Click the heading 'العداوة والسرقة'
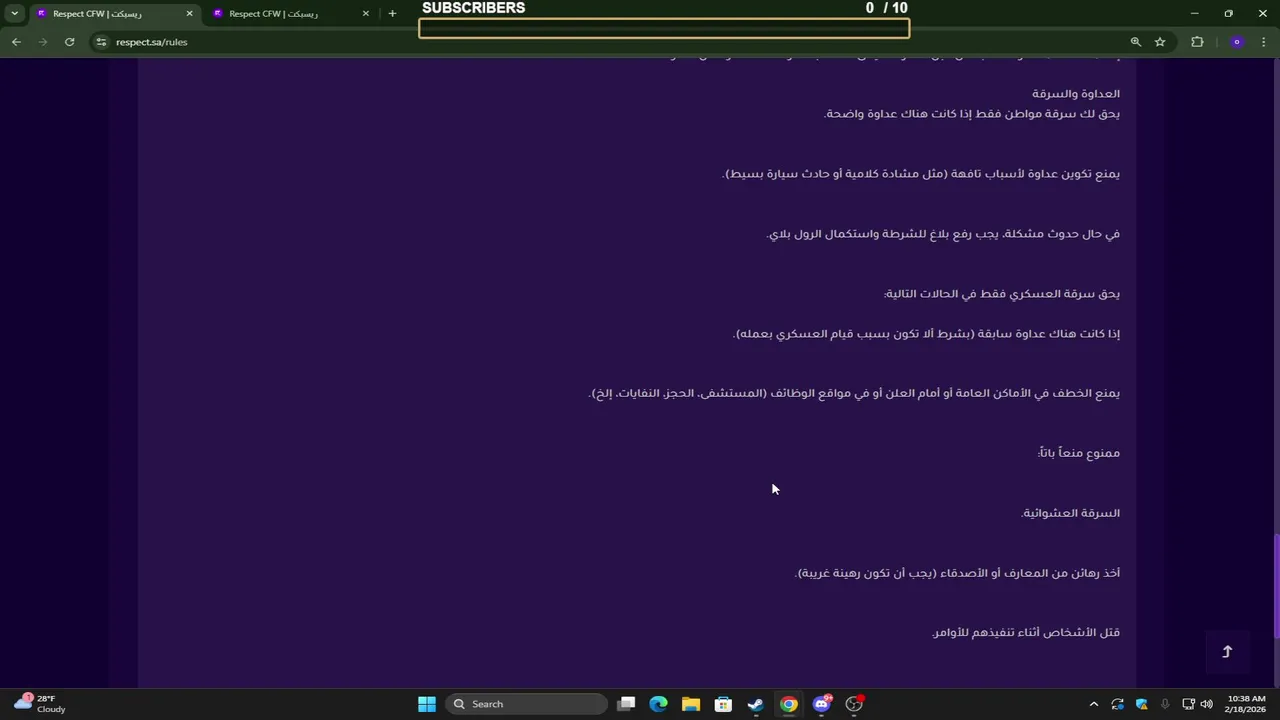1280x720 pixels. (x=1076, y=94)
